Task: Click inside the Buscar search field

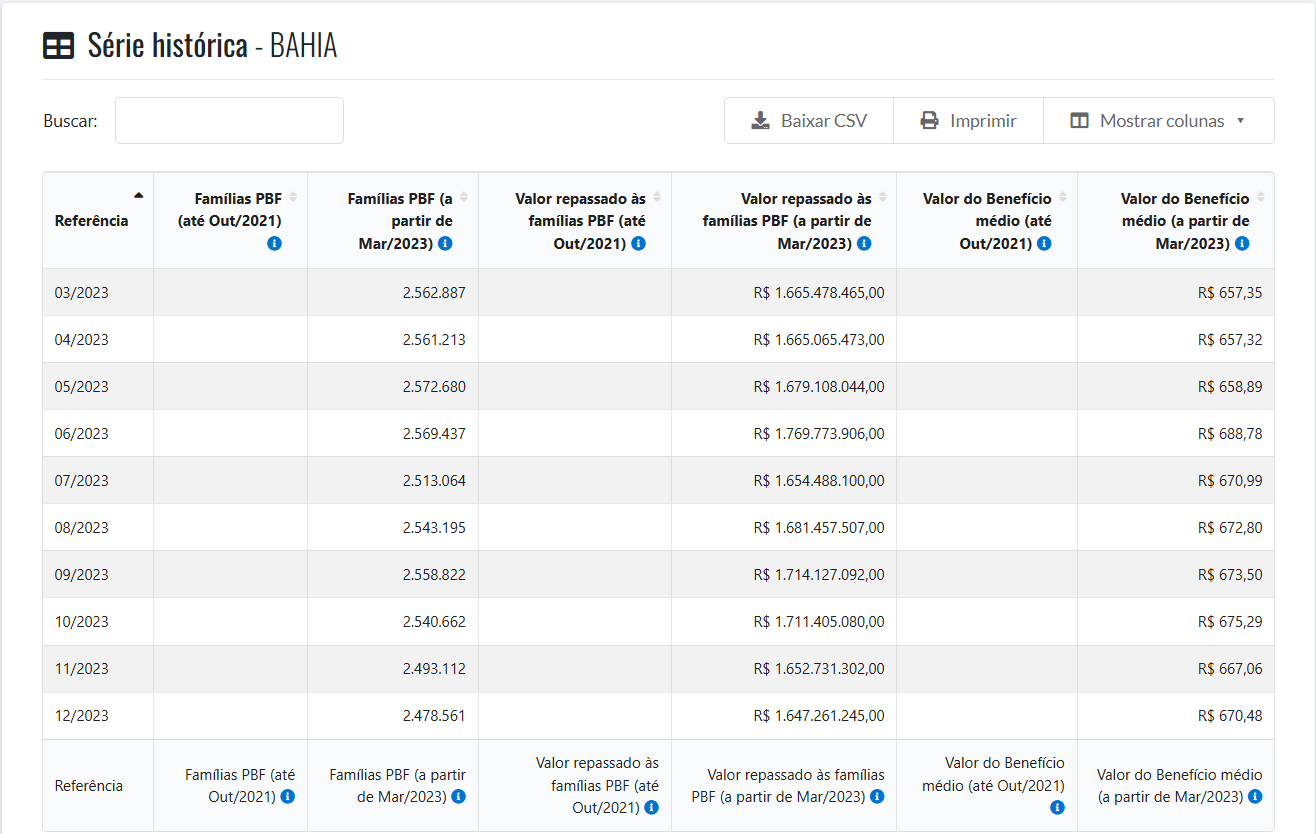Action: coord(229,120)
